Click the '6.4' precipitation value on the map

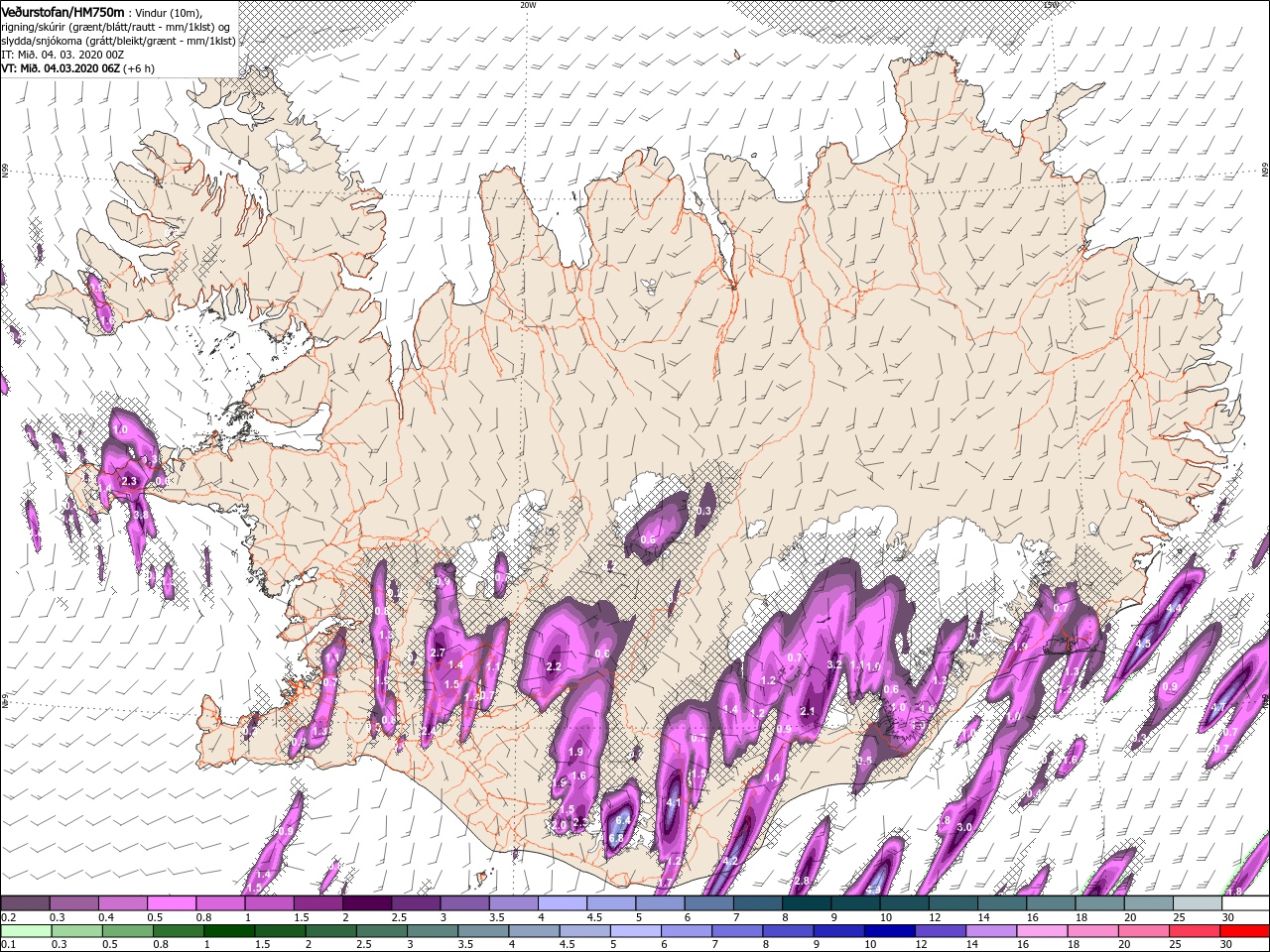click(x=623, y=821)
